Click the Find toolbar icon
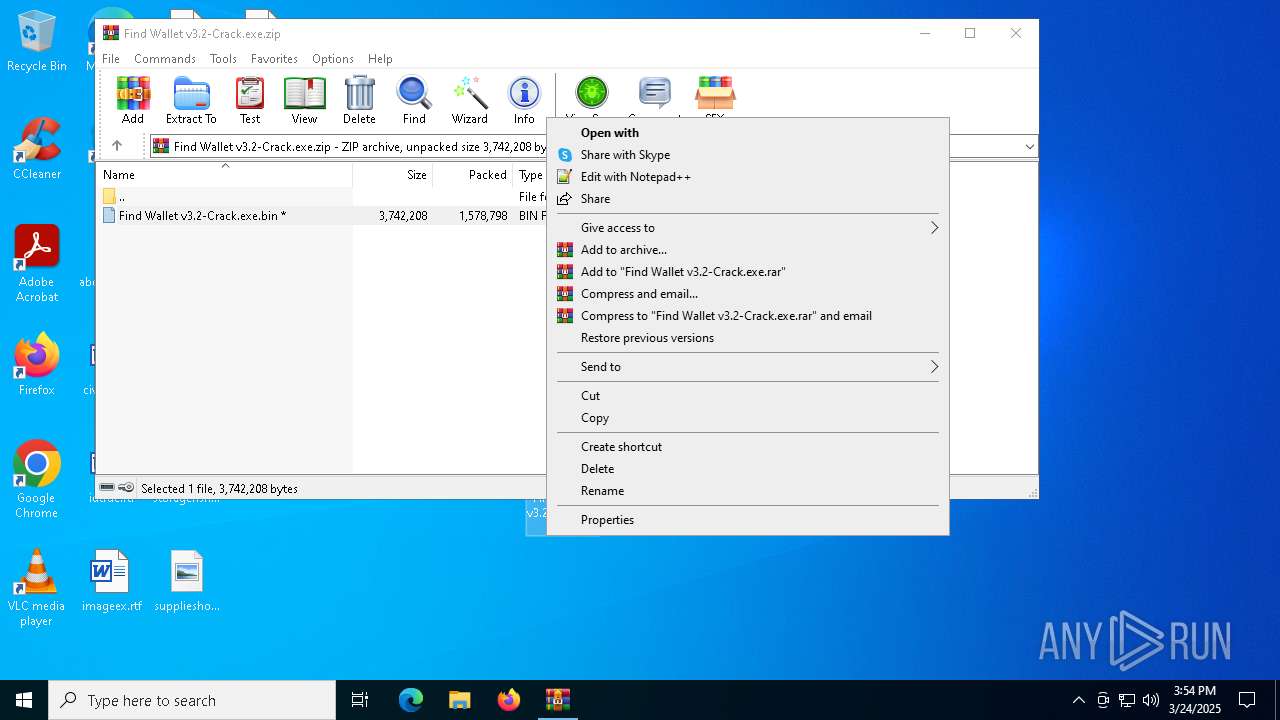The image size is (1280, 720). pos(414,100)
